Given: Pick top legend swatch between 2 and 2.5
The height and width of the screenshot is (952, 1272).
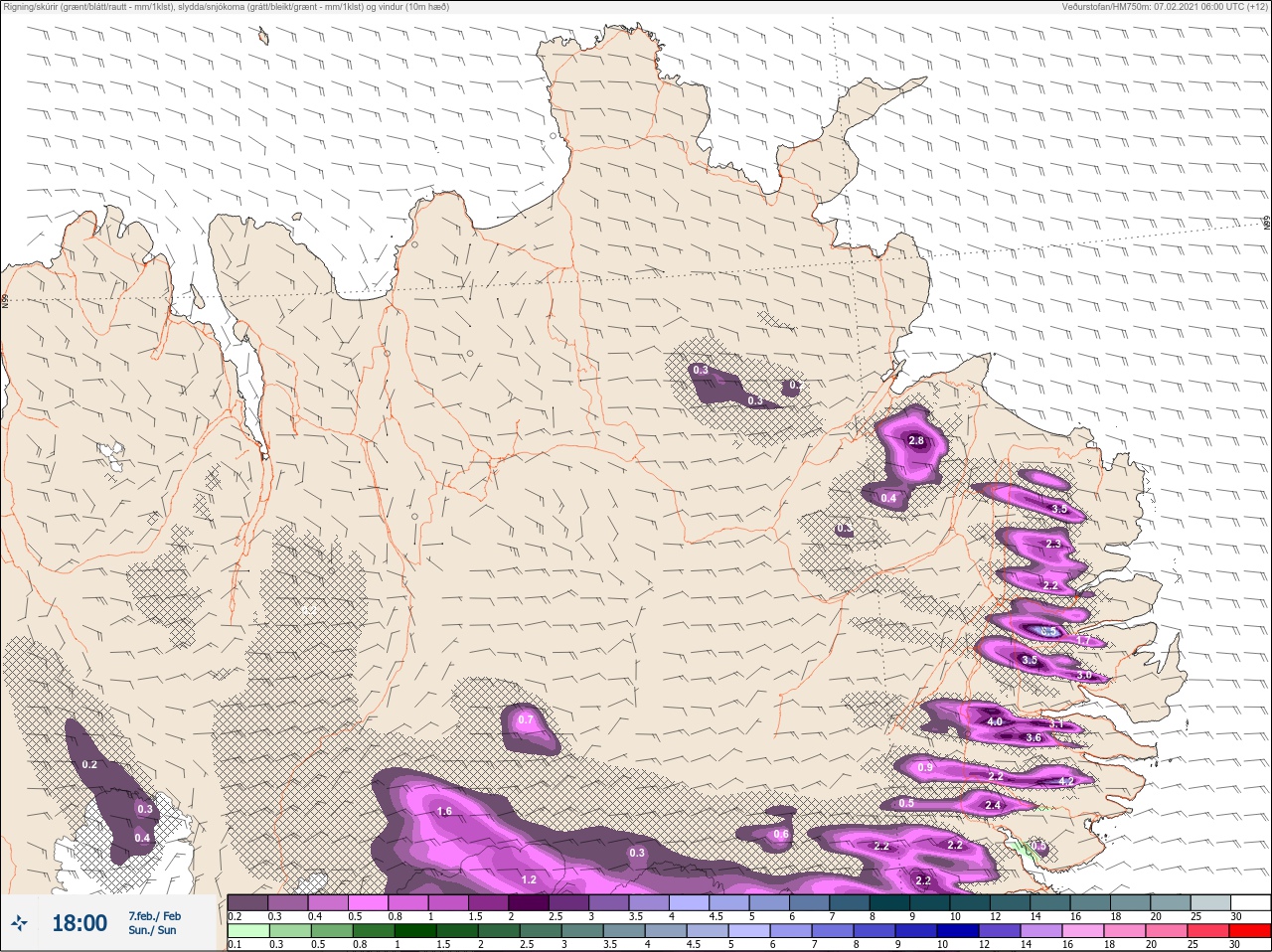Looking at the screenshot, I should click(531, 902).
